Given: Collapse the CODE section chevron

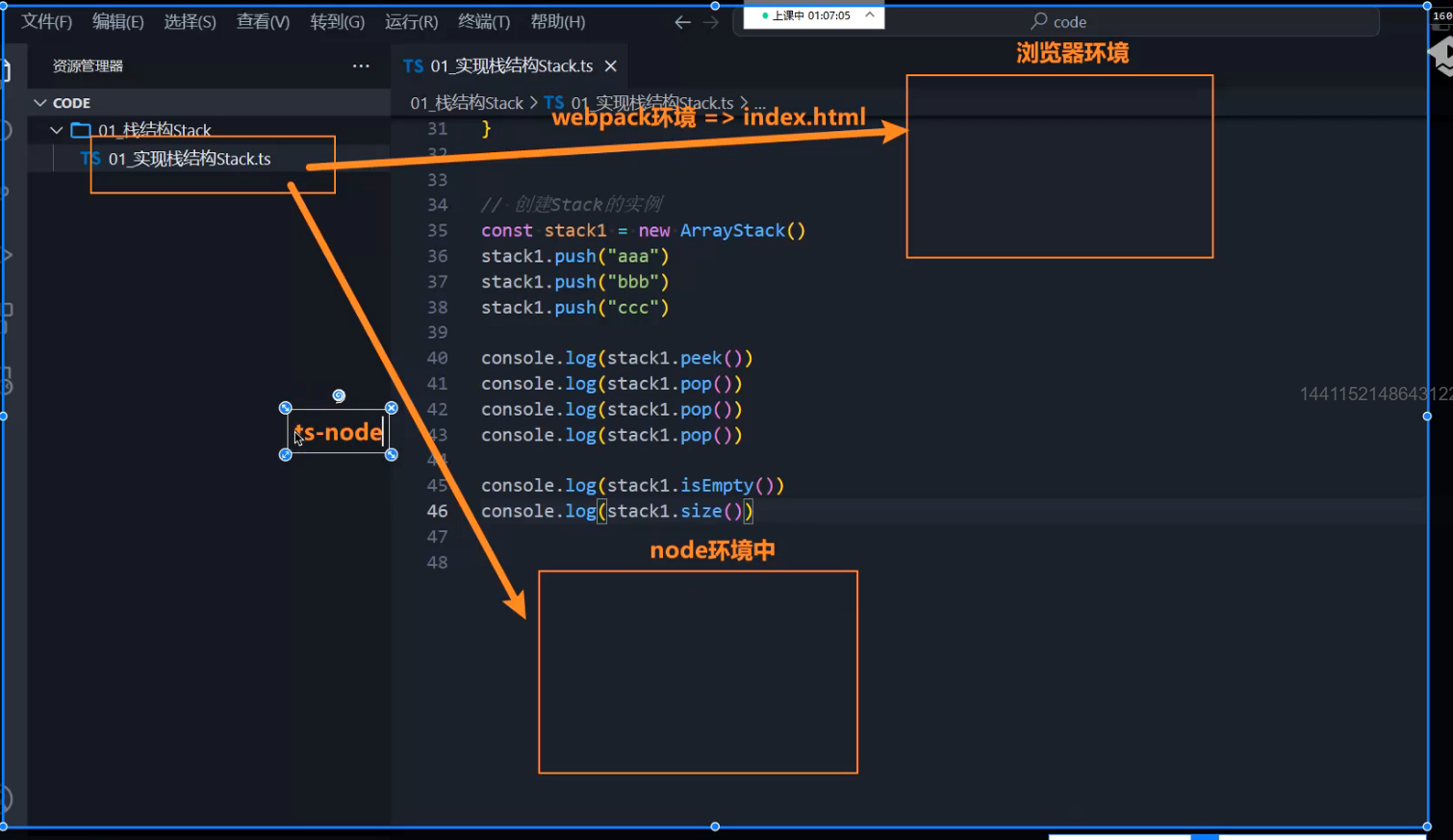Looking at the screenshot, I should point(39,102).
